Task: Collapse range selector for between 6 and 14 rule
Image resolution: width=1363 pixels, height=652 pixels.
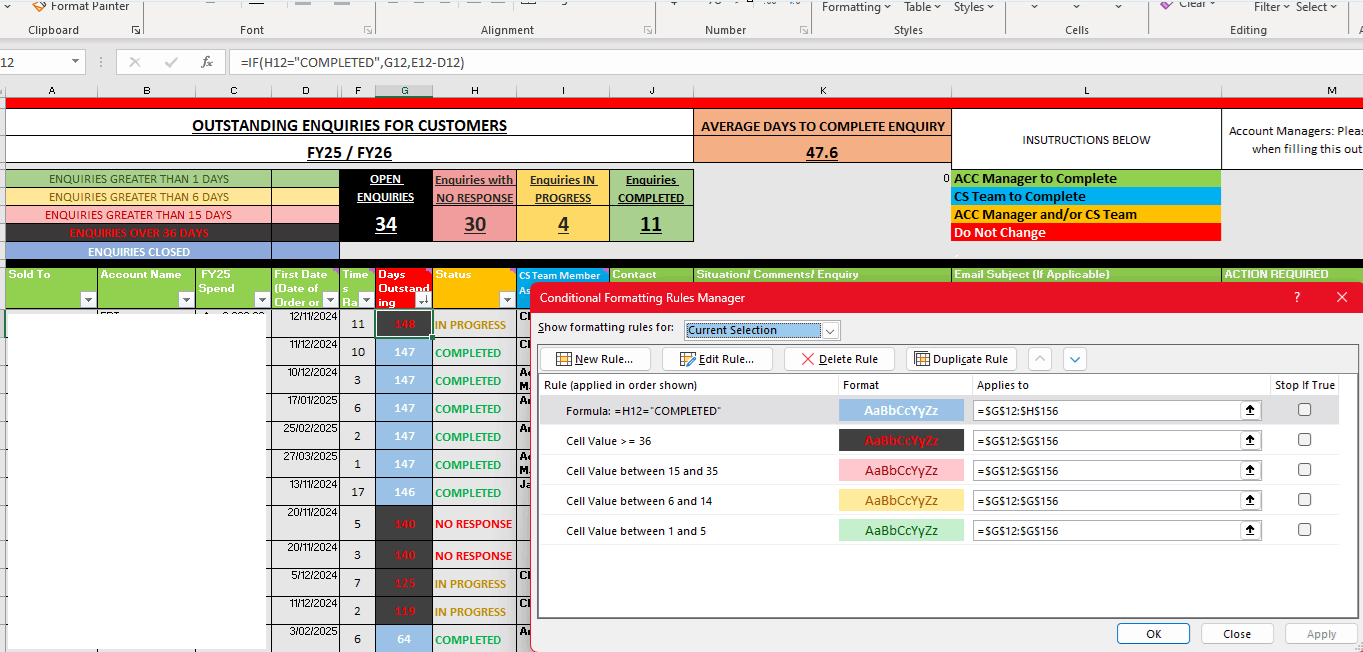Action: pyautogui.click(x=1250, y=500)
